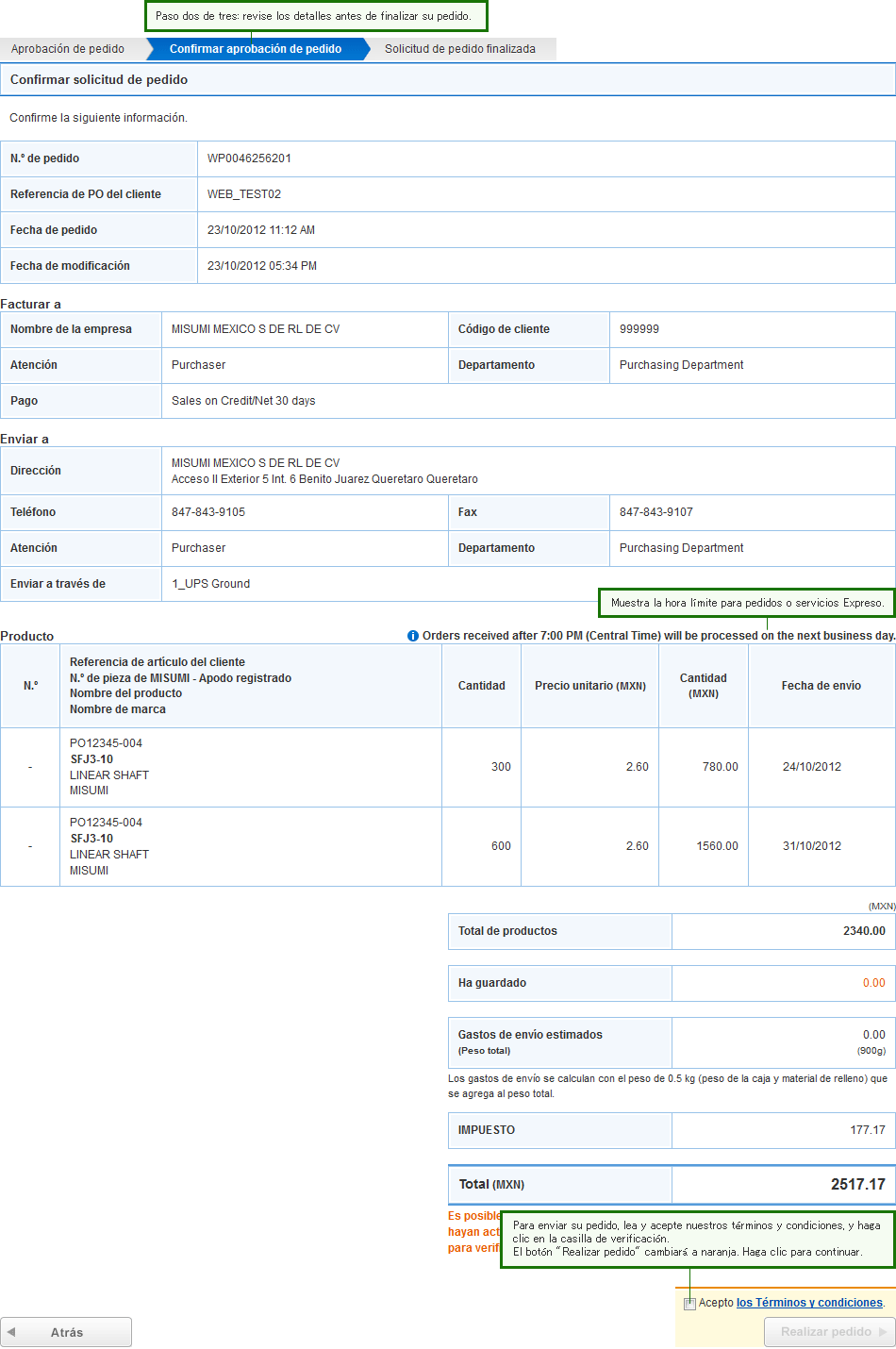This screenshot has width=896, height=1349.
Task: Click the Código de cliente label
Action: [504, 329]
